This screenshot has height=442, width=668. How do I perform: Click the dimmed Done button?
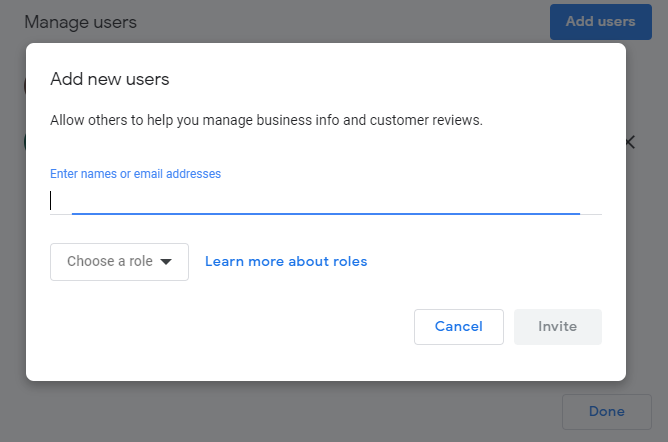tap(607, 411)
